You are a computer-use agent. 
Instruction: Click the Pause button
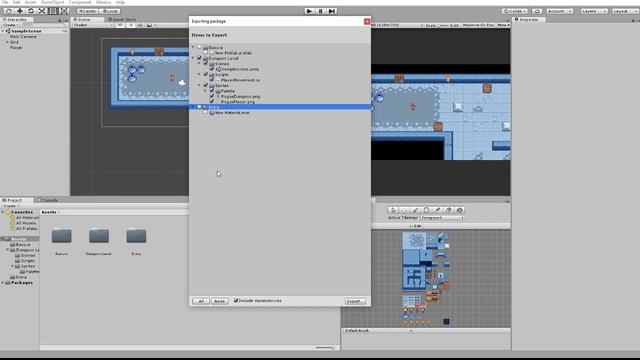[320, 11]
